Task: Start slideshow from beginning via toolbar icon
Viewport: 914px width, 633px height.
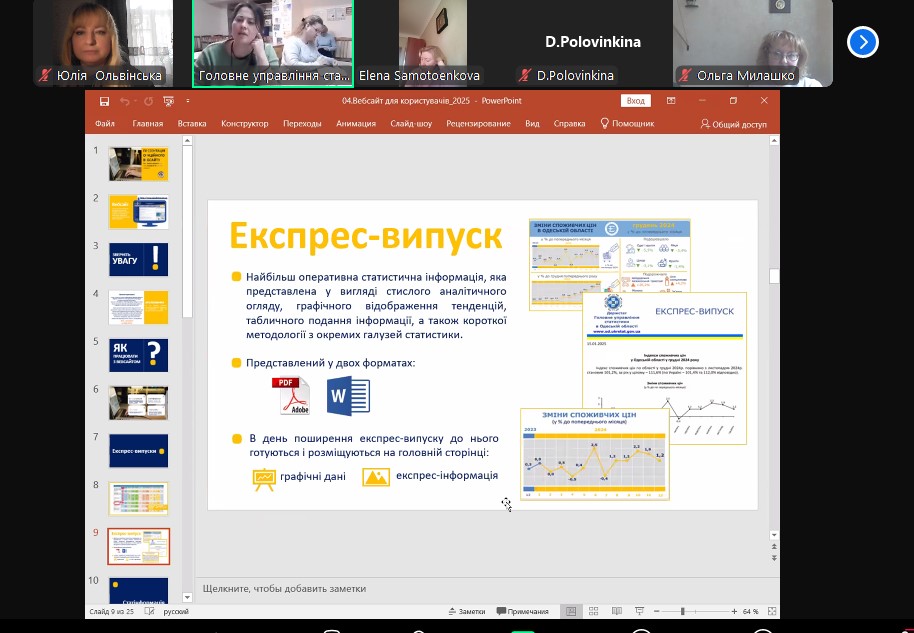Action: [167, 101]
